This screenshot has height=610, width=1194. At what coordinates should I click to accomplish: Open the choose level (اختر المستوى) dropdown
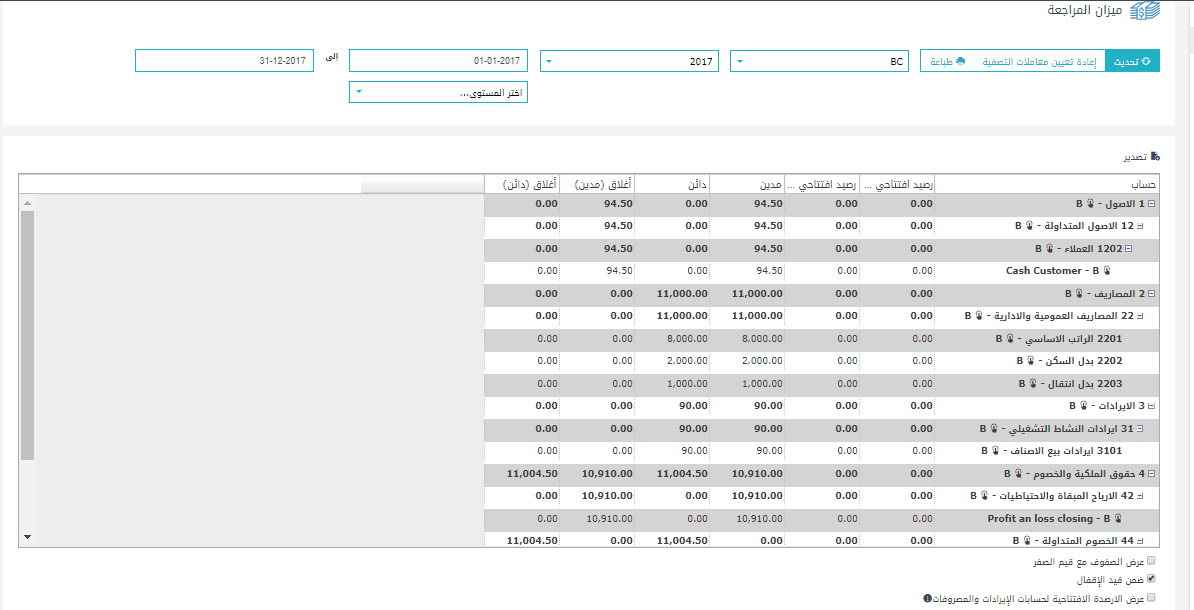tap(438, 92)
